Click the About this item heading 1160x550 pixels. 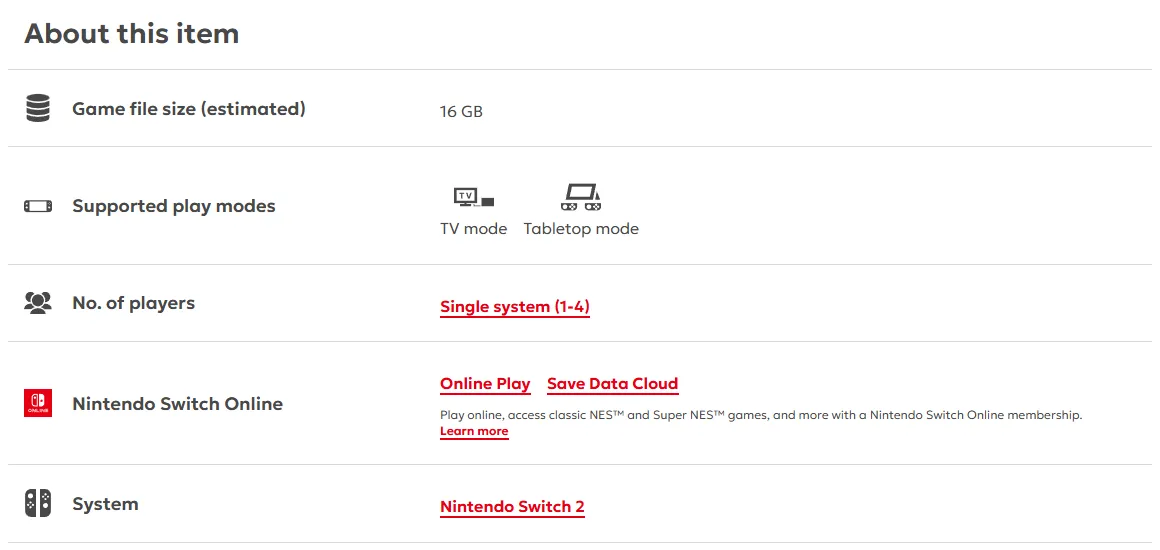pos(132,34)
